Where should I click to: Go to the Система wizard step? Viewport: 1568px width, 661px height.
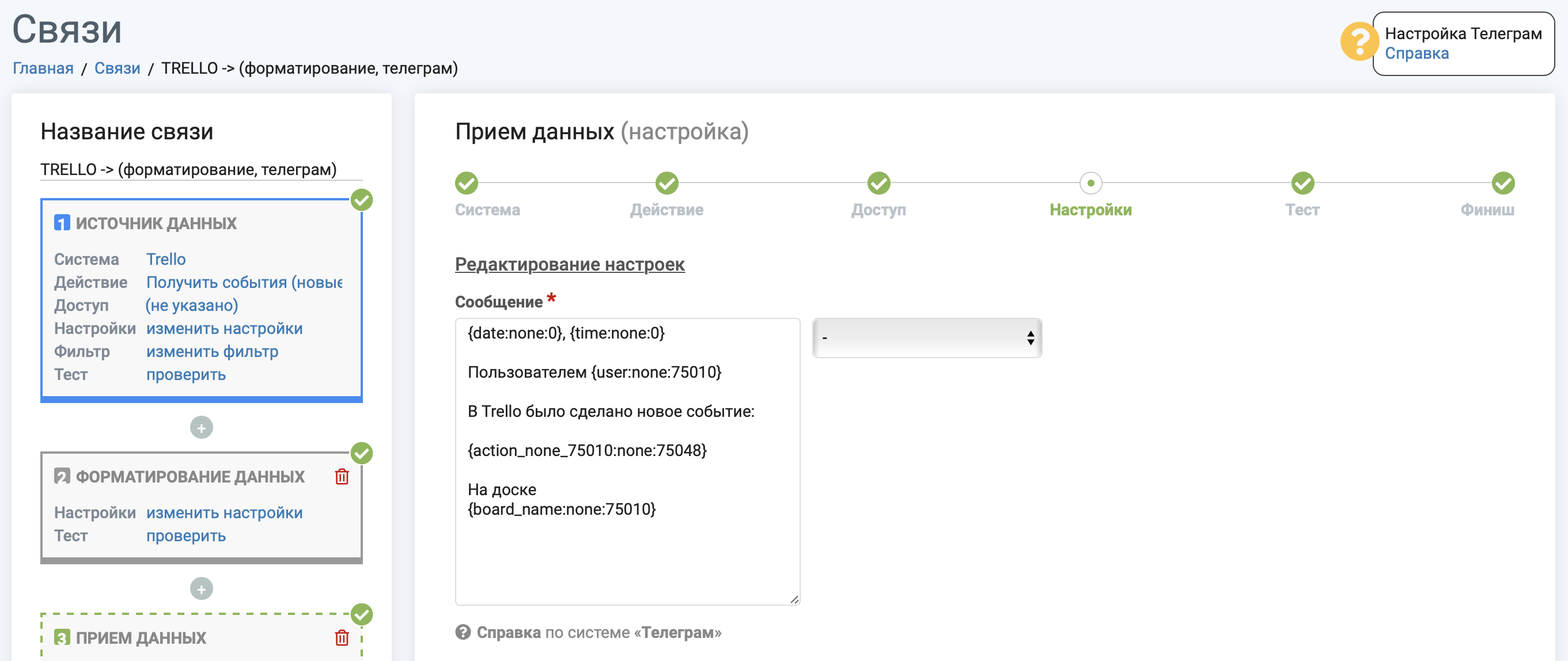(x=487, y=210)
